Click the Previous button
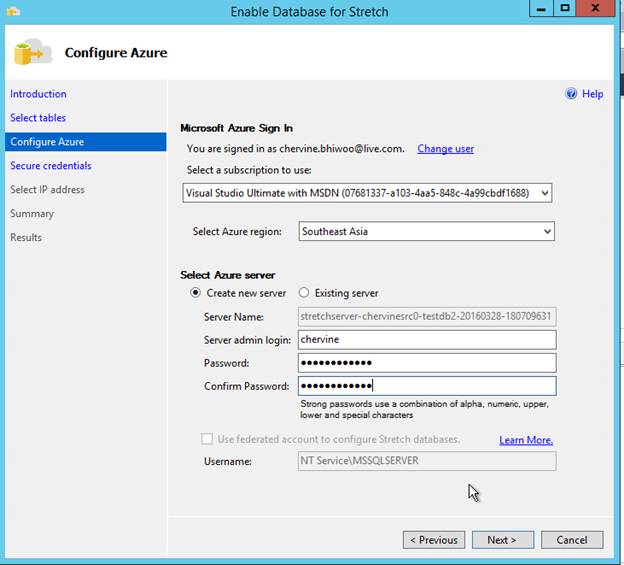The image size is (624, 565). (433, 540)
